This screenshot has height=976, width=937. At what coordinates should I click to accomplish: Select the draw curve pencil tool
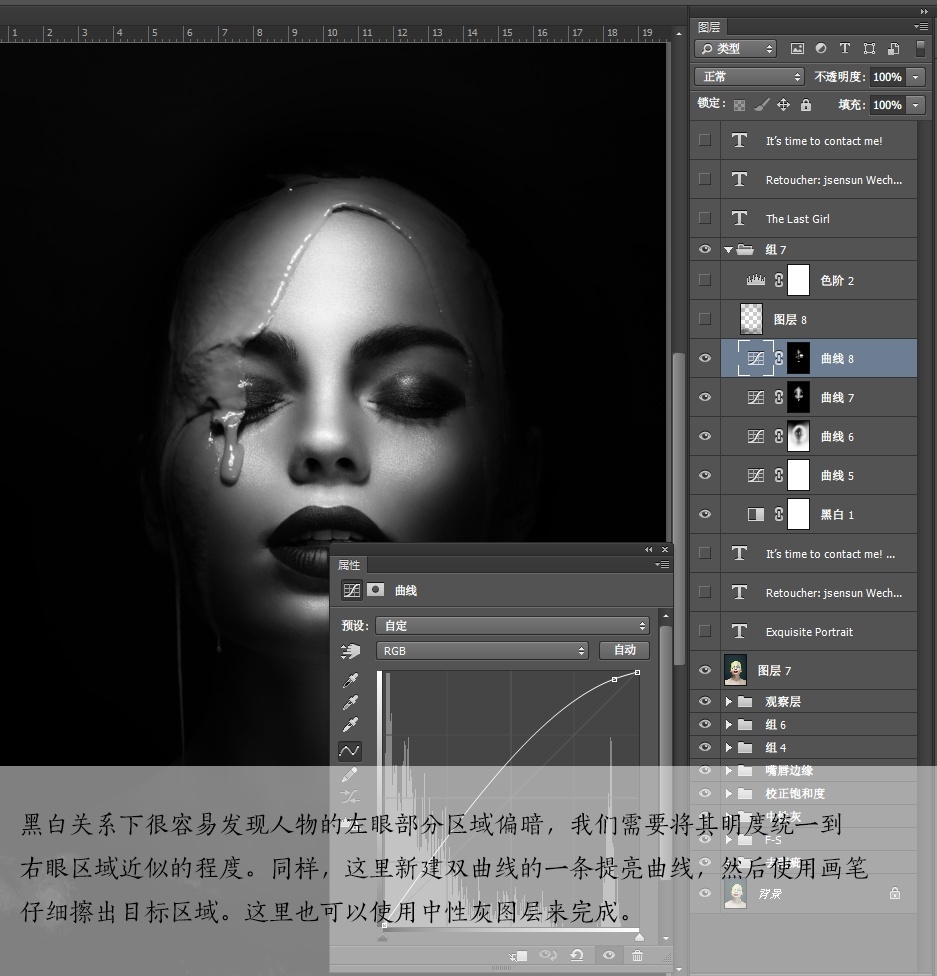(x=350, y=774)
